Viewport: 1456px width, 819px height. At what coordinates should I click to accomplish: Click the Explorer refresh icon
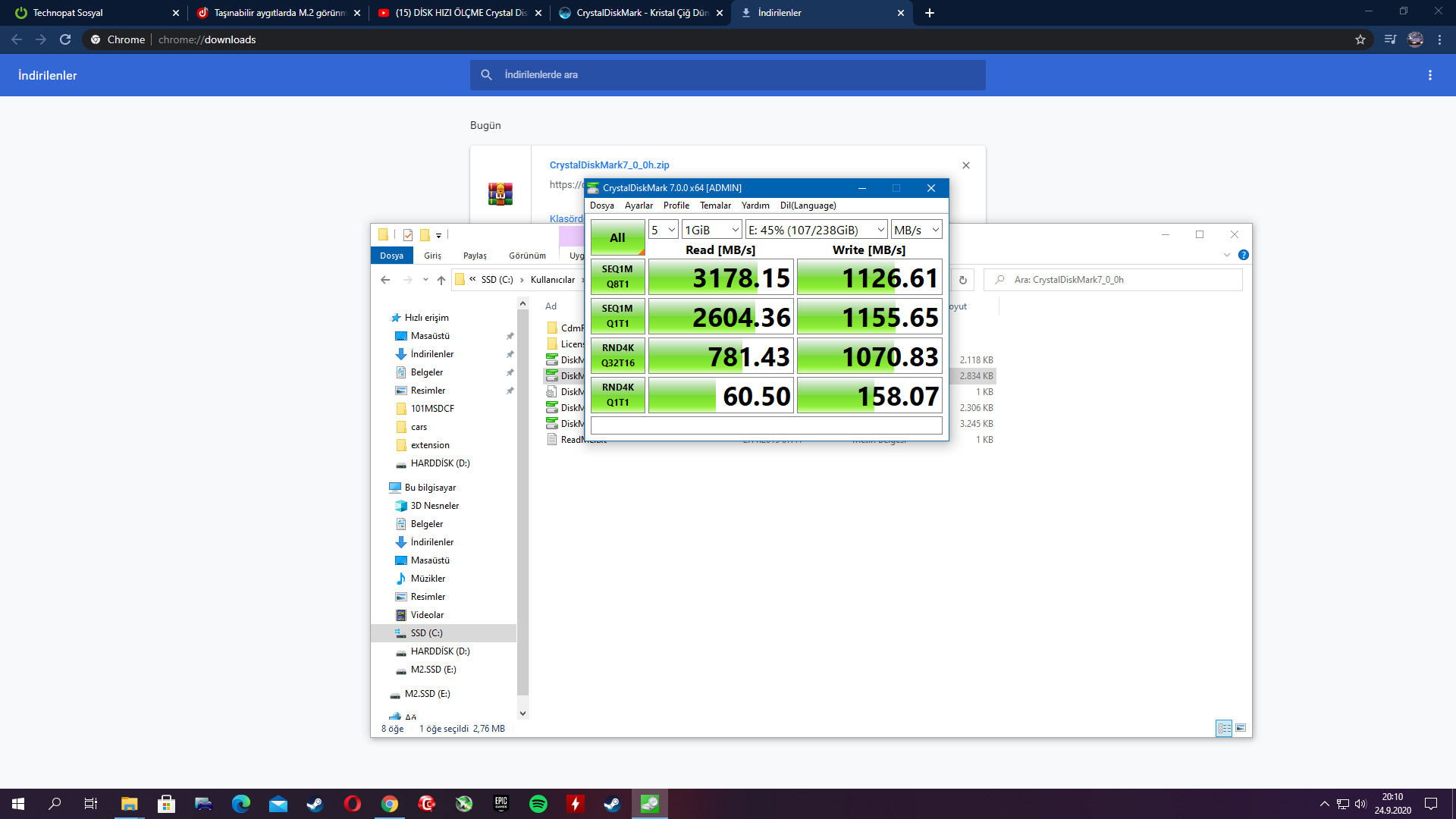point(962,280)
